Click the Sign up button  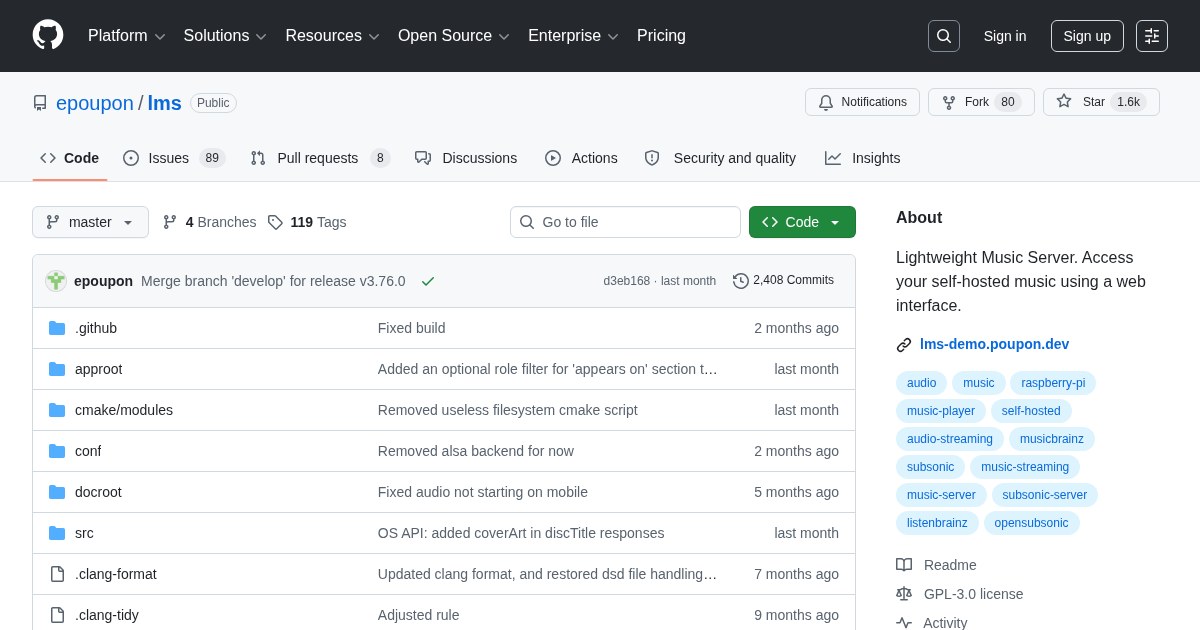pyautogui.click(x=1087, y=36)
